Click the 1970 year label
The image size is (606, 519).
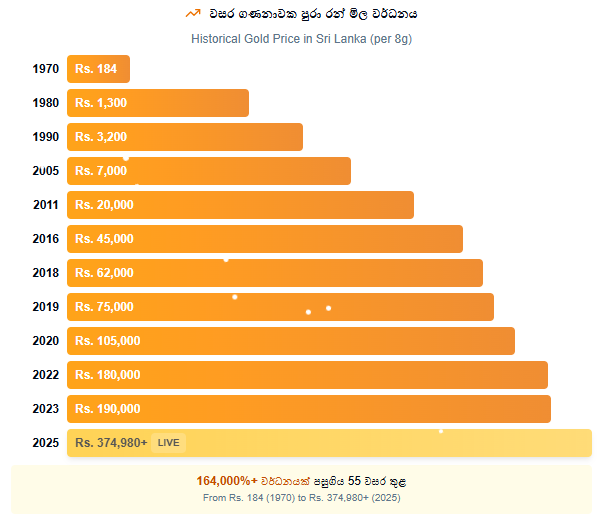coord(45,69)
